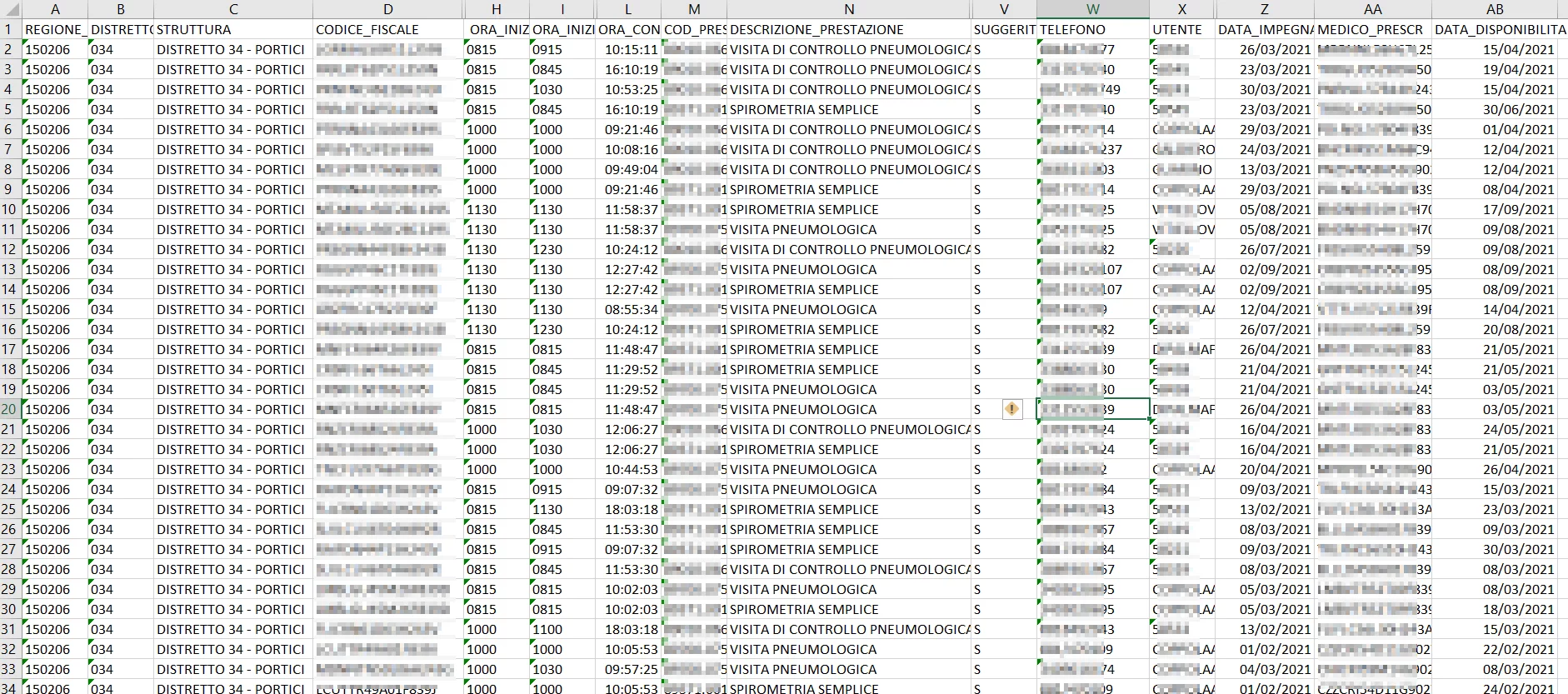
Task: Click row 34 header number
Action: [x=10, y=688]
